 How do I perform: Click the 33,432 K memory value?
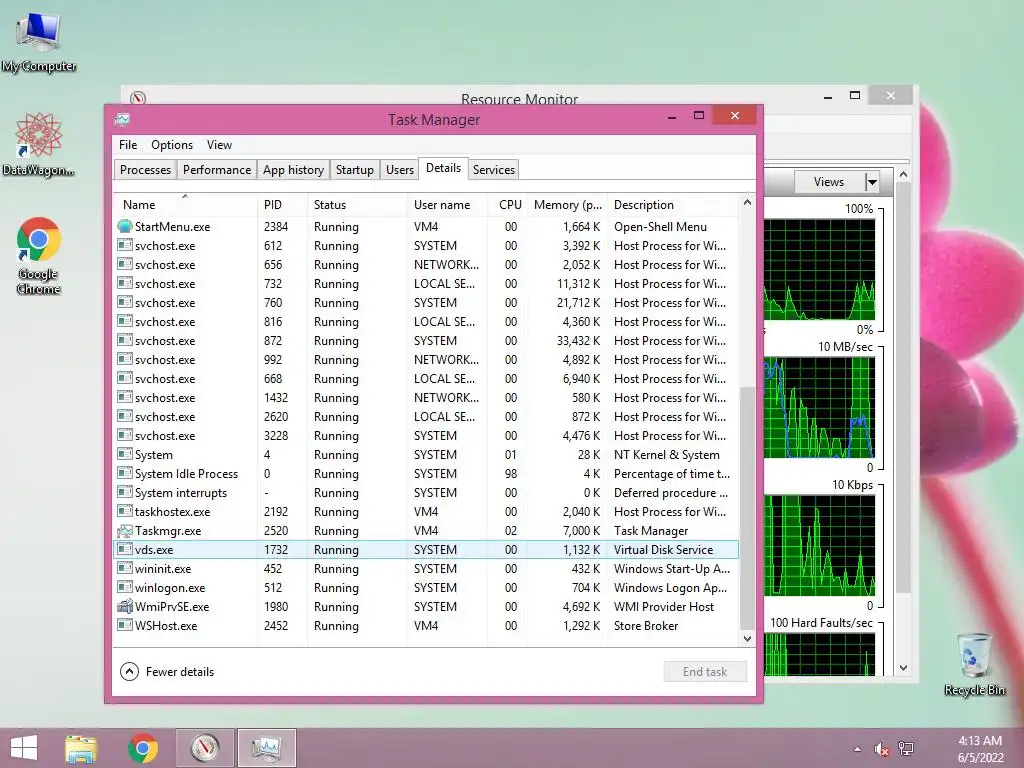pyautogui.click(x=577, y=341)
